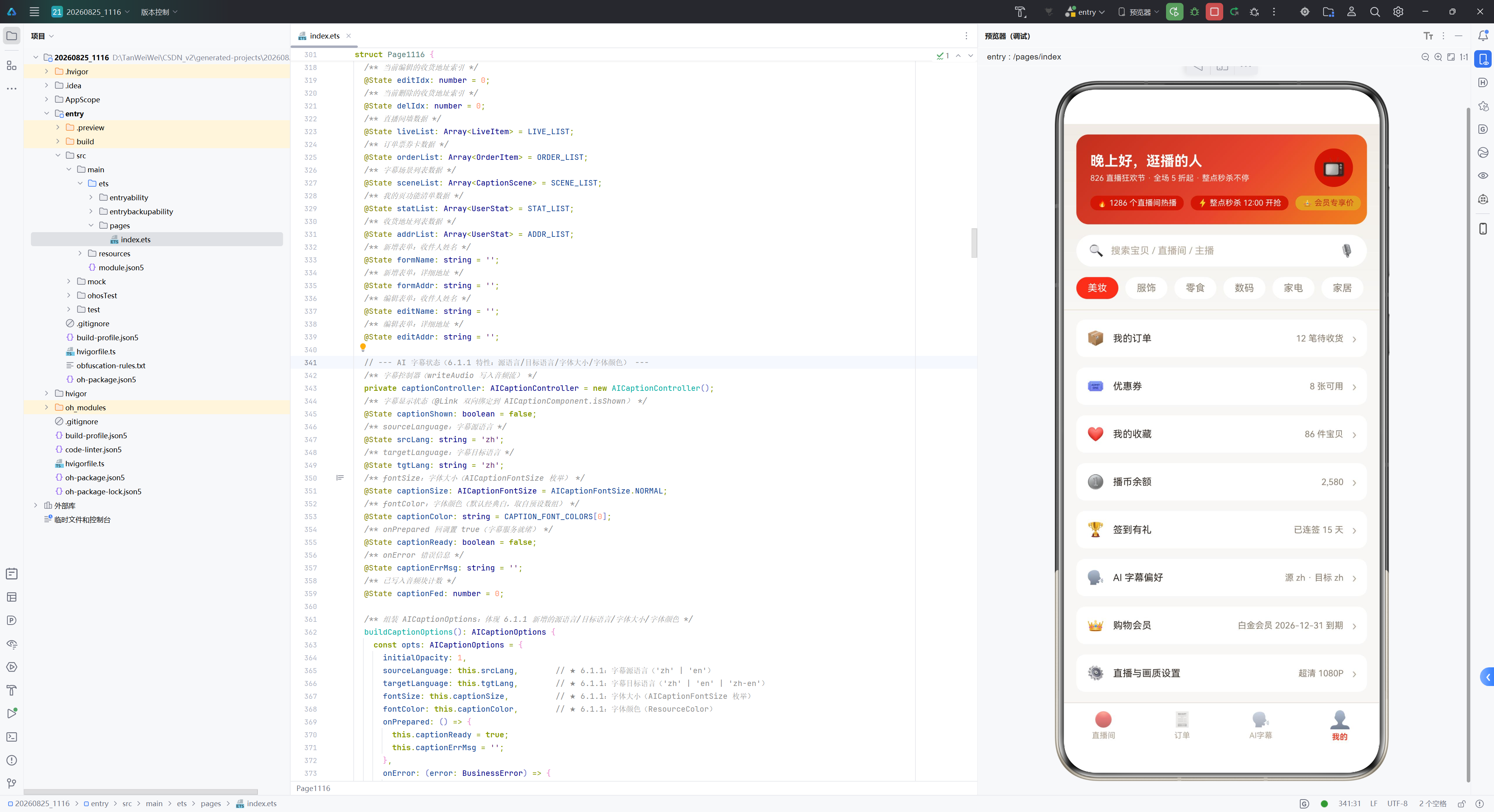Open the IDE settings gear icon
Image resolution: width=1494 pixels, height=812 pixels.
(x=1398, y=12)
